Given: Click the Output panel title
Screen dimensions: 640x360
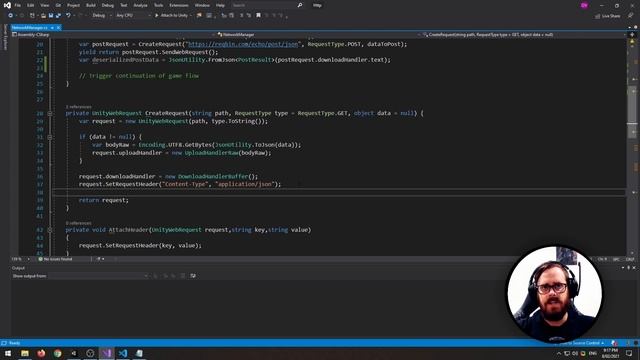Looking at the screenshot, I should coord(18,268).
